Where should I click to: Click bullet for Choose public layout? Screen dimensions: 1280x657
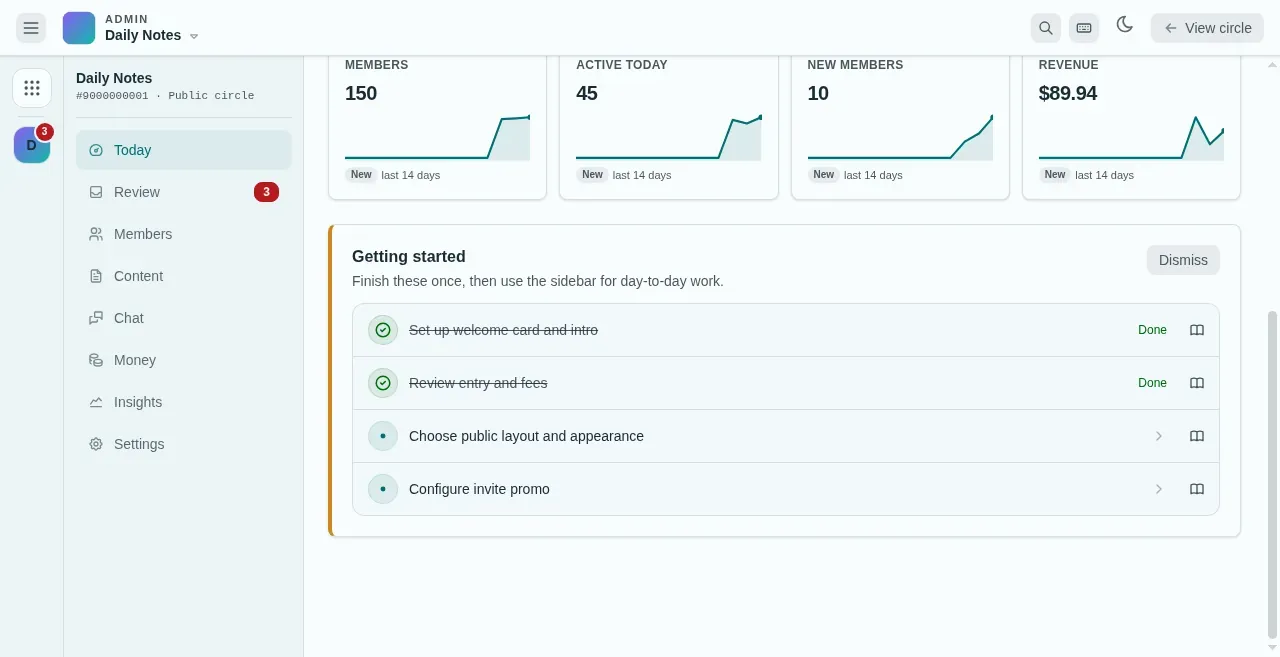[x=383, y=436]
